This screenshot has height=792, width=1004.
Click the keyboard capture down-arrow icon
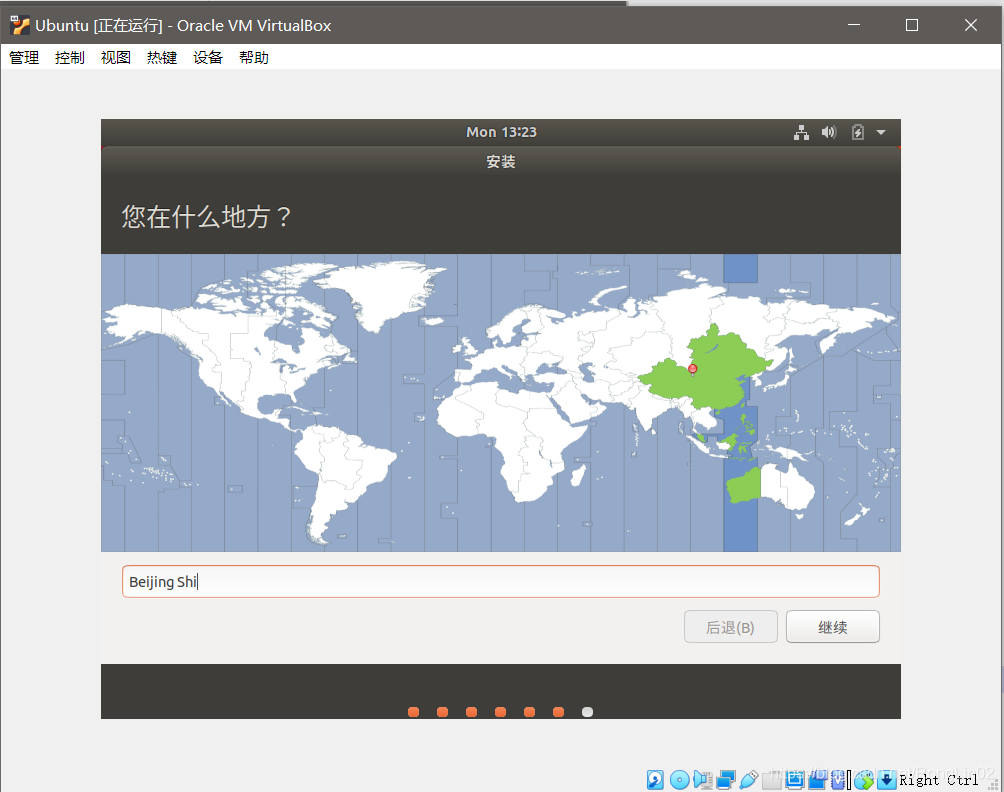[887, 780]
